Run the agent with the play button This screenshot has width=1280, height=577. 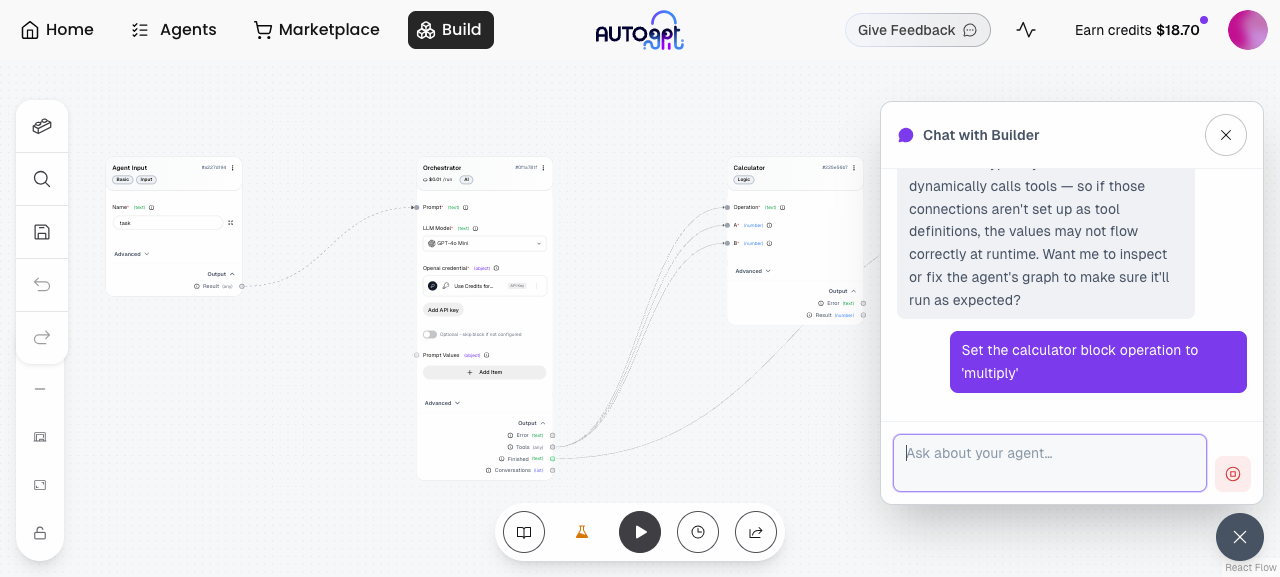point(640,532)
